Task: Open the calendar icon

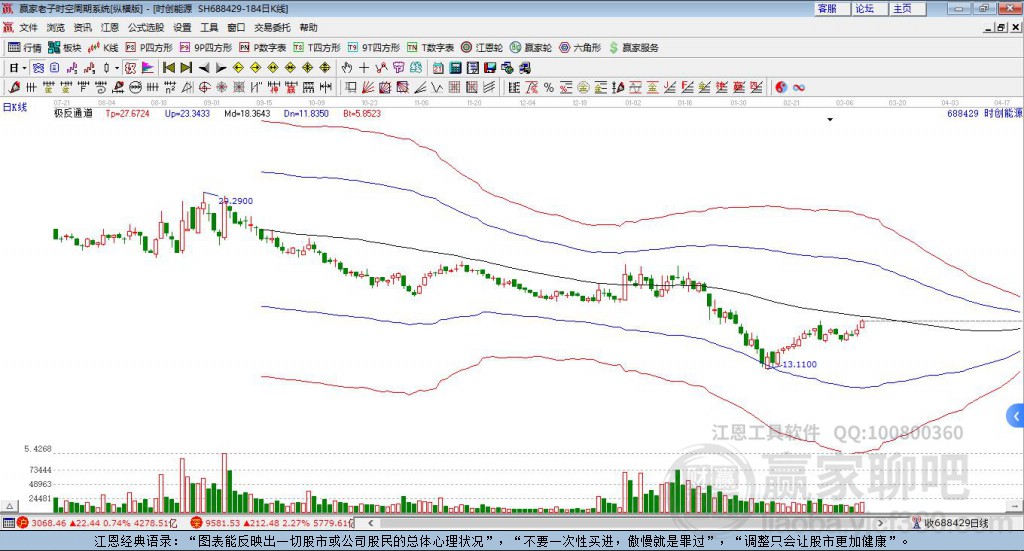Action: pos(438,68)
